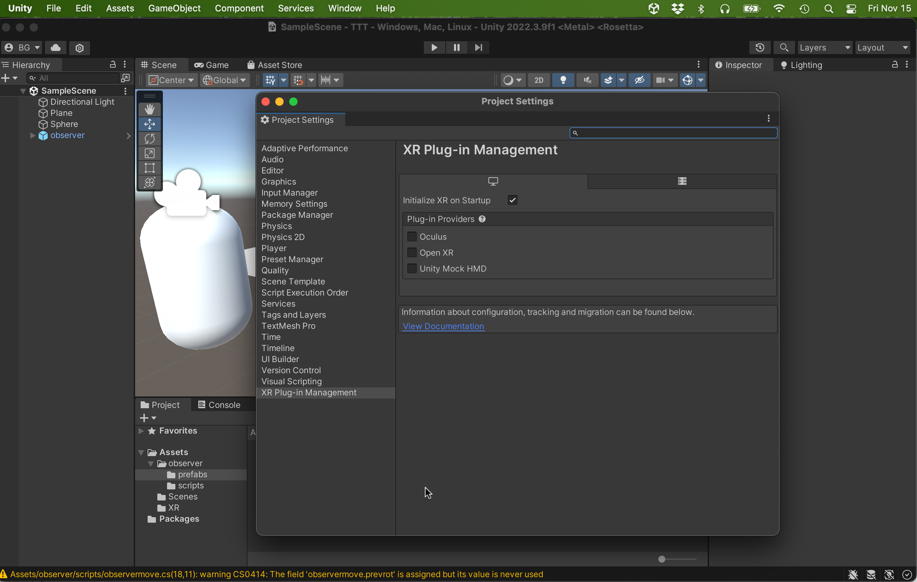The width and height of the screenshot is (917, 582).
Task: Open the Layers dropdown
Action: pyautogui.click(x=824, y=47)
